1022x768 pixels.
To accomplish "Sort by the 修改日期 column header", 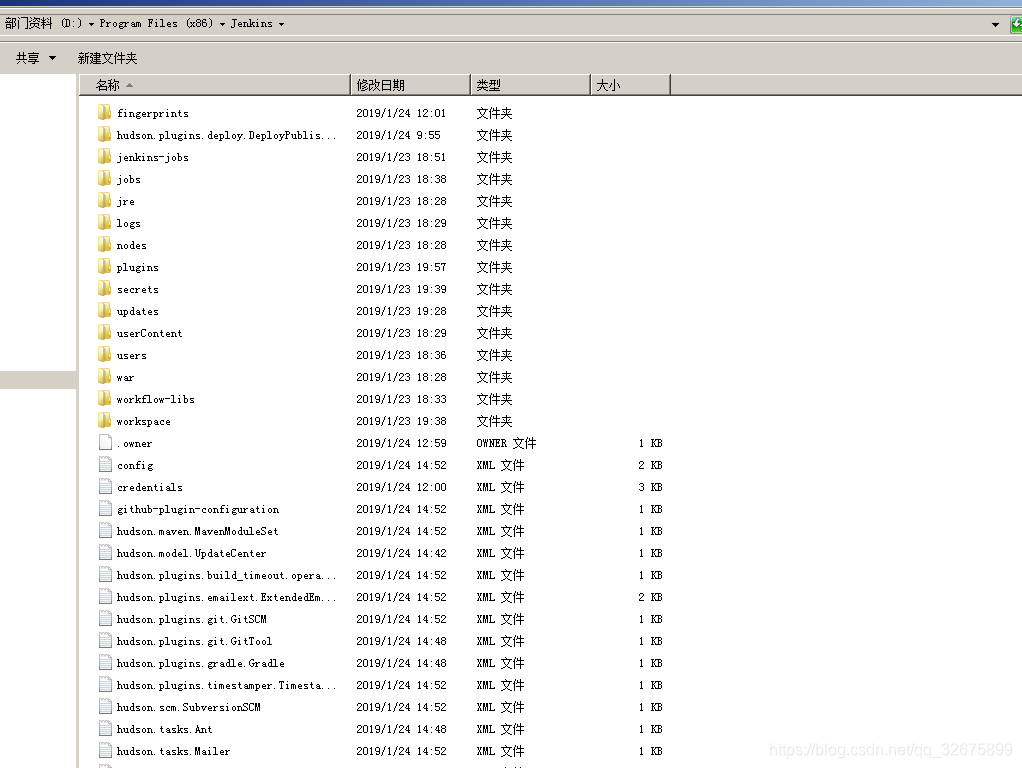I will point(411,85).
